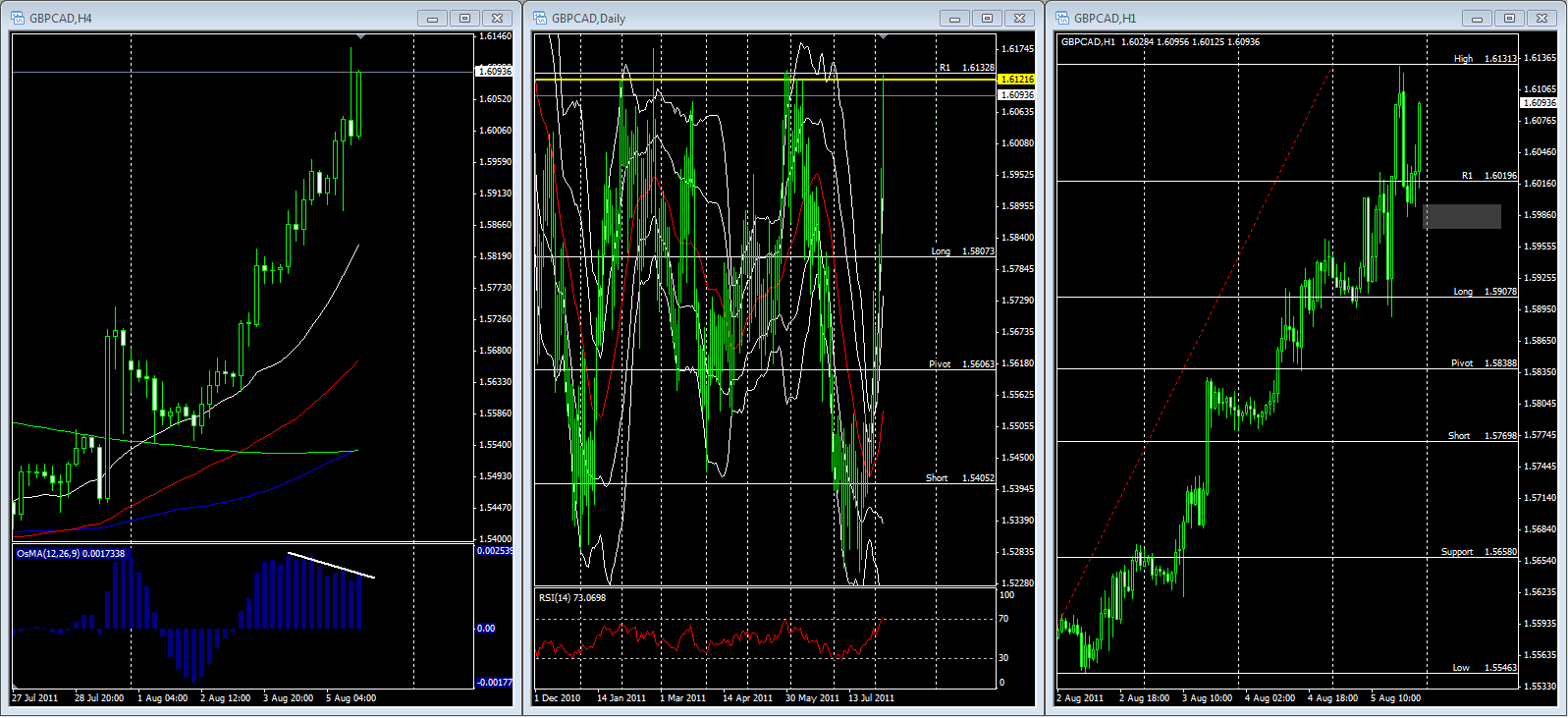Maximize the GBPCAD,H1 chart window
1568x718 pixels.
point(1510,18)
